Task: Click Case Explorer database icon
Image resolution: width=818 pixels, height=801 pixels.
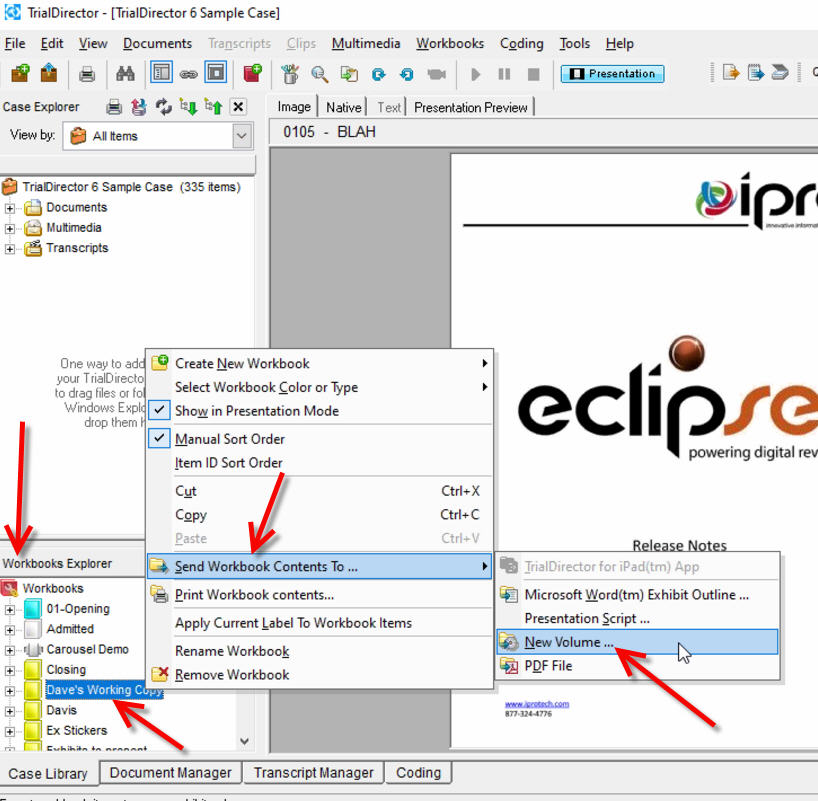Action: [139, 107]
